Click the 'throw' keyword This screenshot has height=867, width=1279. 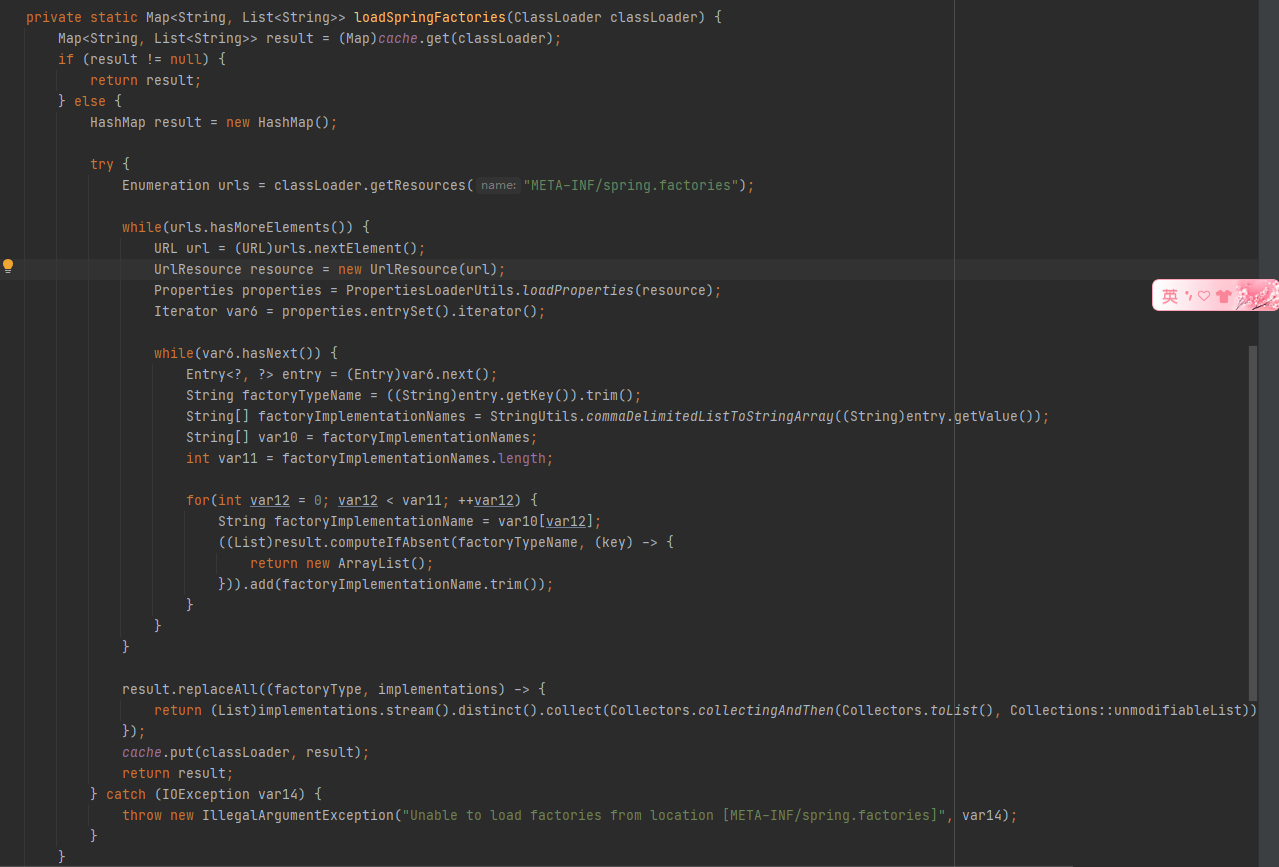point(142,816)
